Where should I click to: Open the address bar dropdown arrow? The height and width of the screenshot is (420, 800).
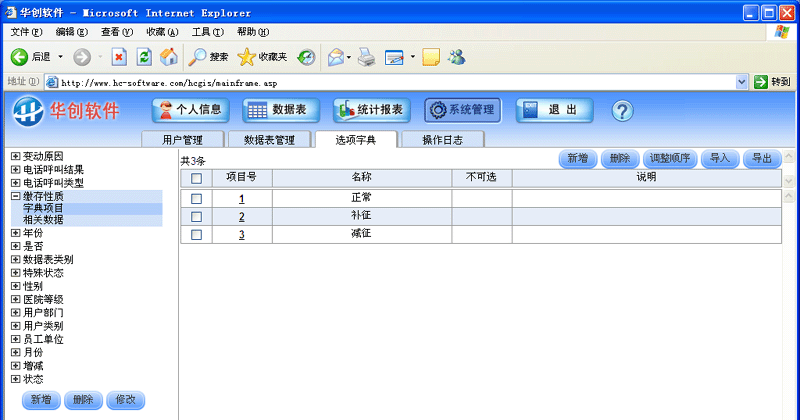click(x=741, y=82)
